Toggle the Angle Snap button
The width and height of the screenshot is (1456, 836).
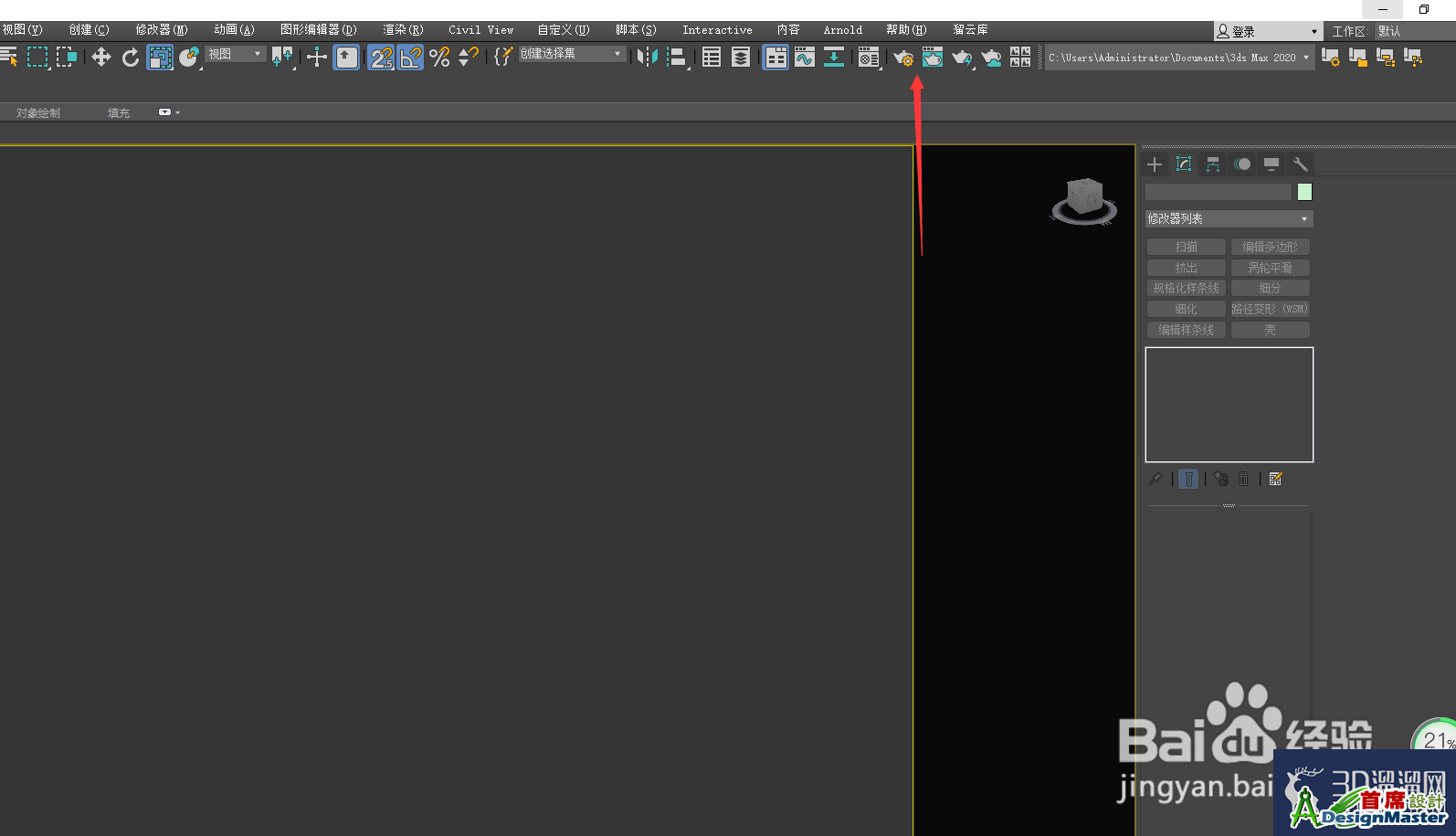(411, 58)
